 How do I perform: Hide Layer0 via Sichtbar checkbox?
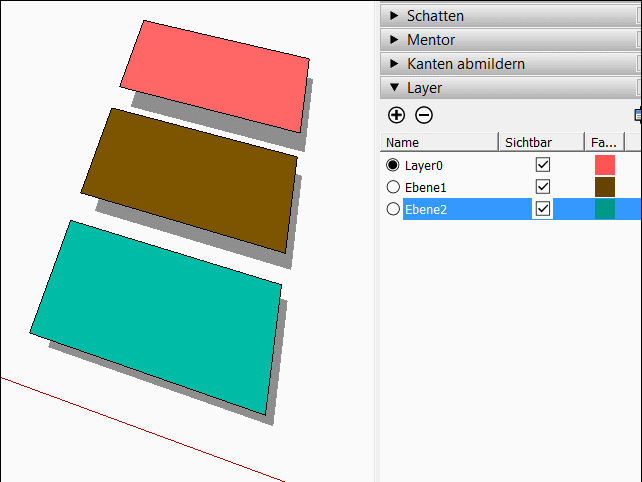(543, 165)
